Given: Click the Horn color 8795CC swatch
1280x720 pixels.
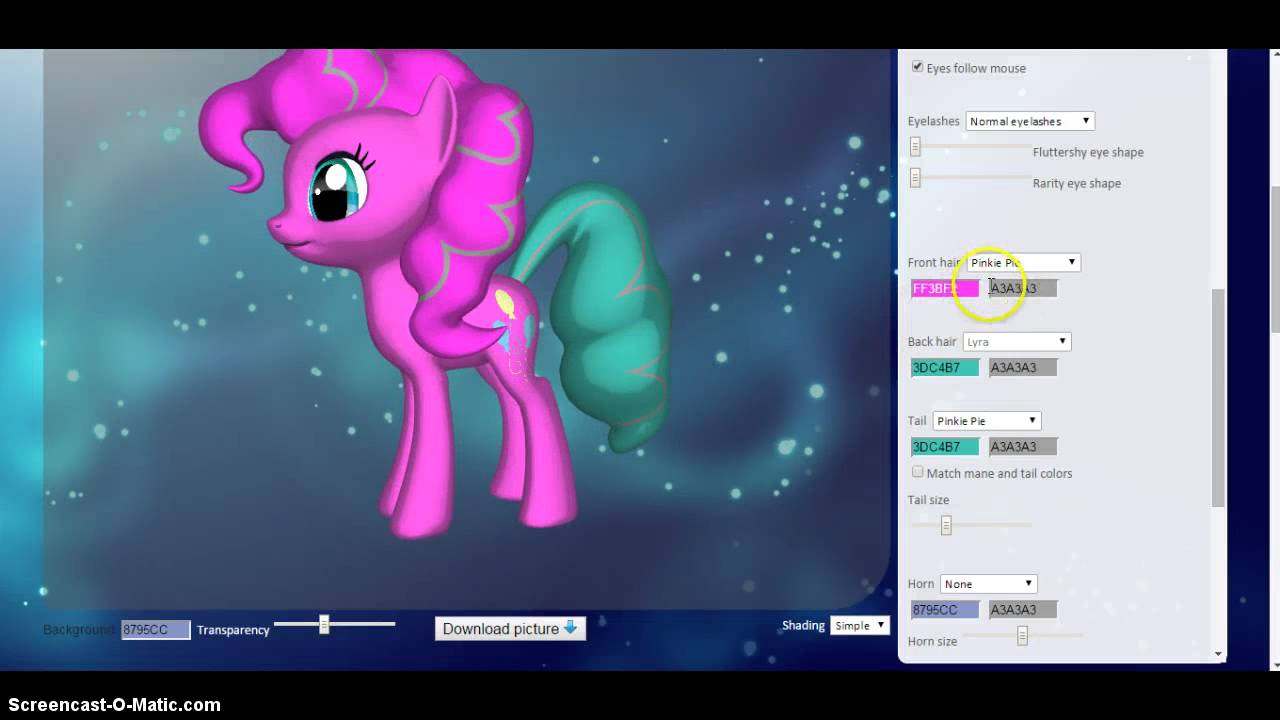Looking at the screenshot, I should (x=944, y=610).
